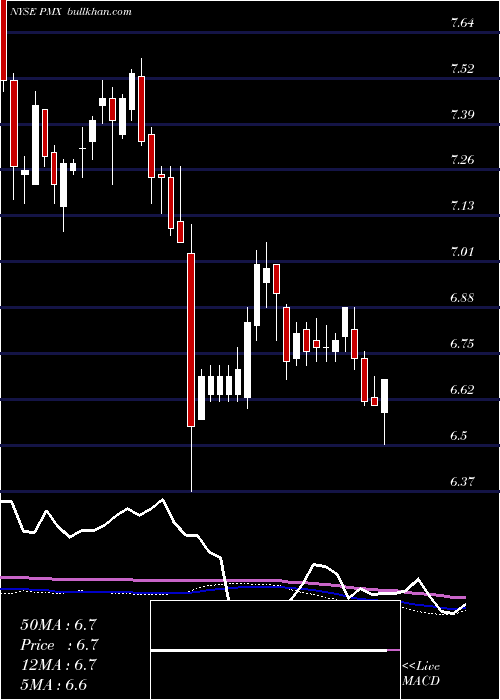Click the 7.01 price axis label
Viewport: 500px width, 700px height.
[x=462, y=252]
